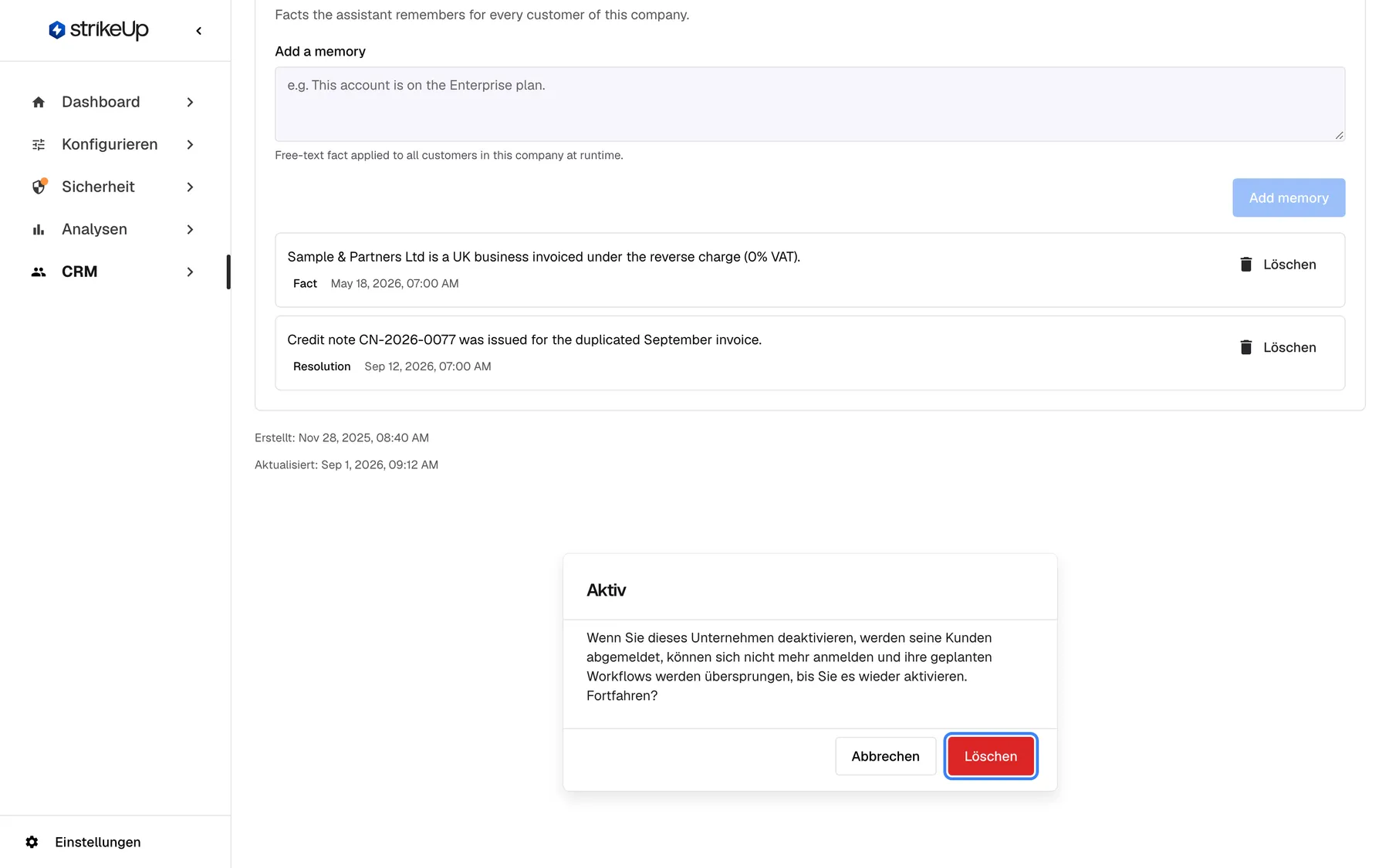Click the 'Free-text fact applied' helper text
The width and height of the screenshot is (1389, 868).
tap(449, 155)
